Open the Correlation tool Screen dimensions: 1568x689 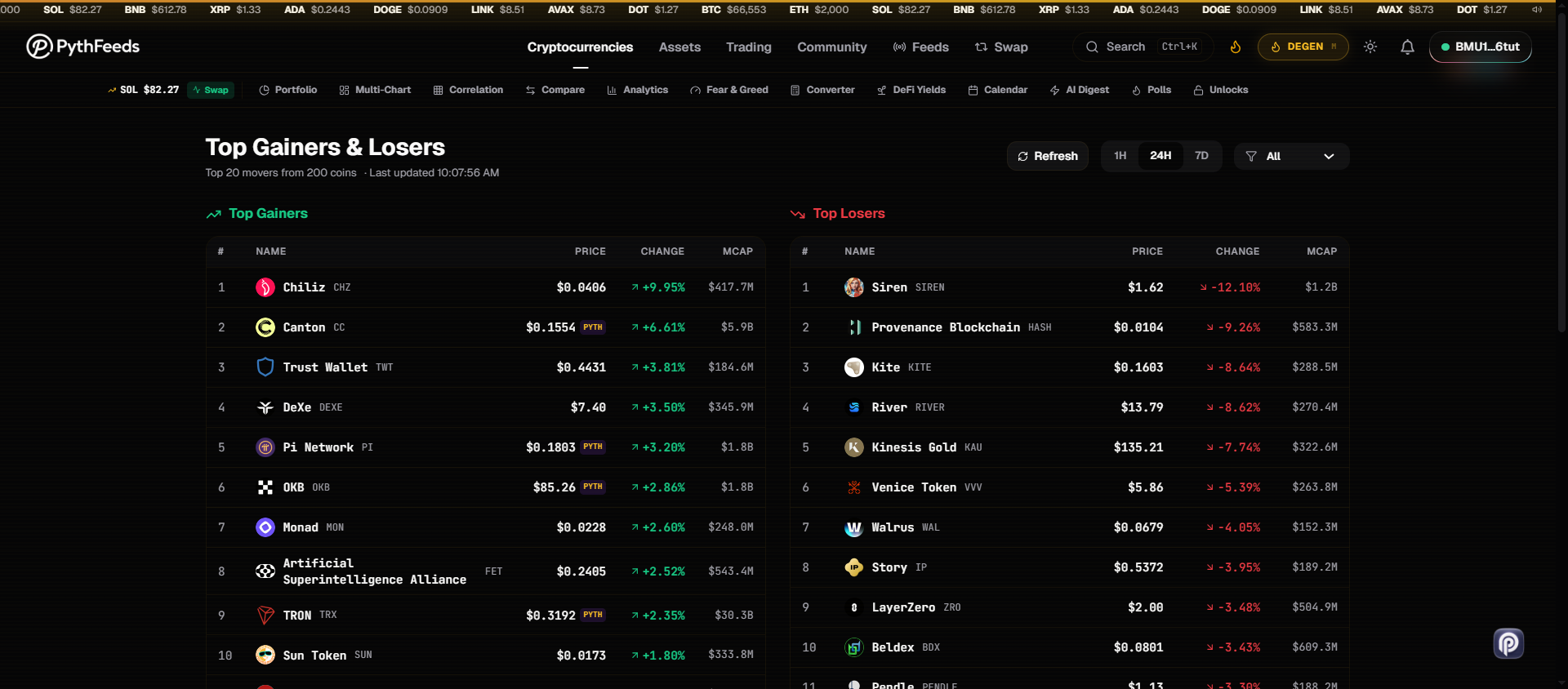[468, 90]
